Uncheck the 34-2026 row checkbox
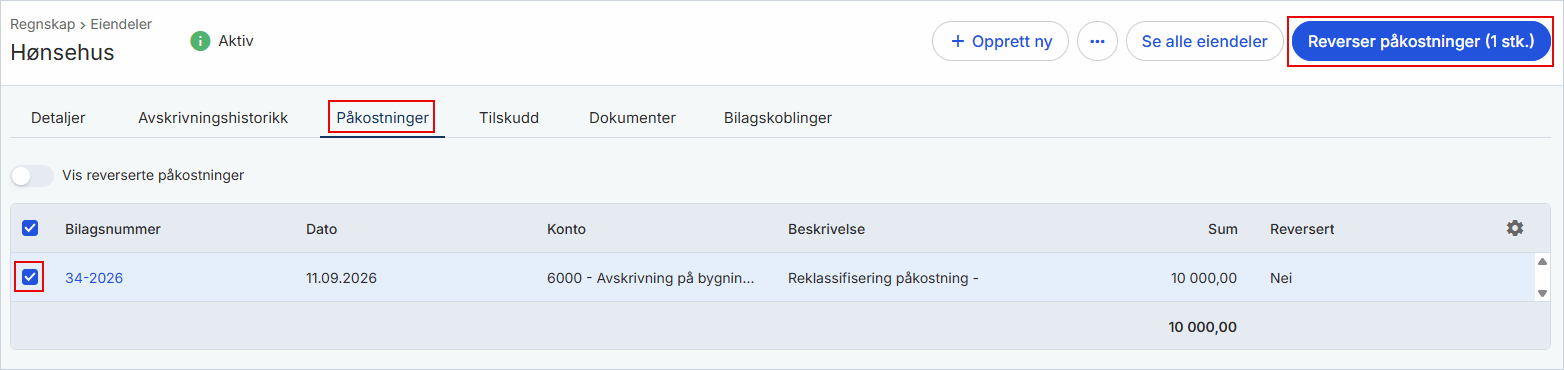 tap(30, 277)
